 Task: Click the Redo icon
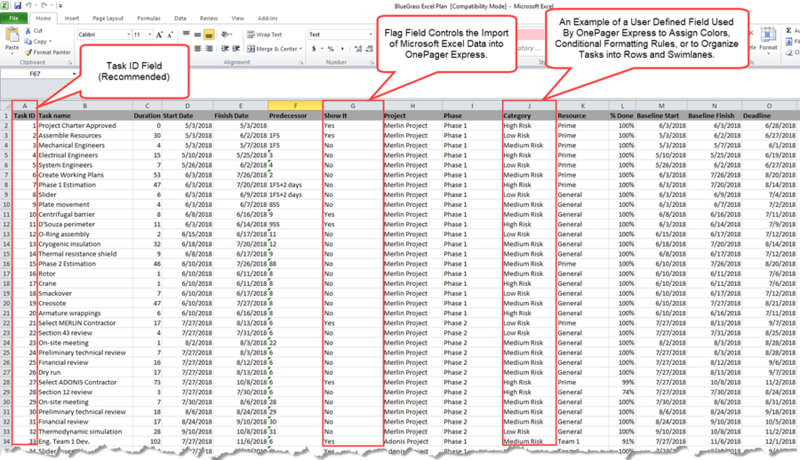click(x=44, y=6)
